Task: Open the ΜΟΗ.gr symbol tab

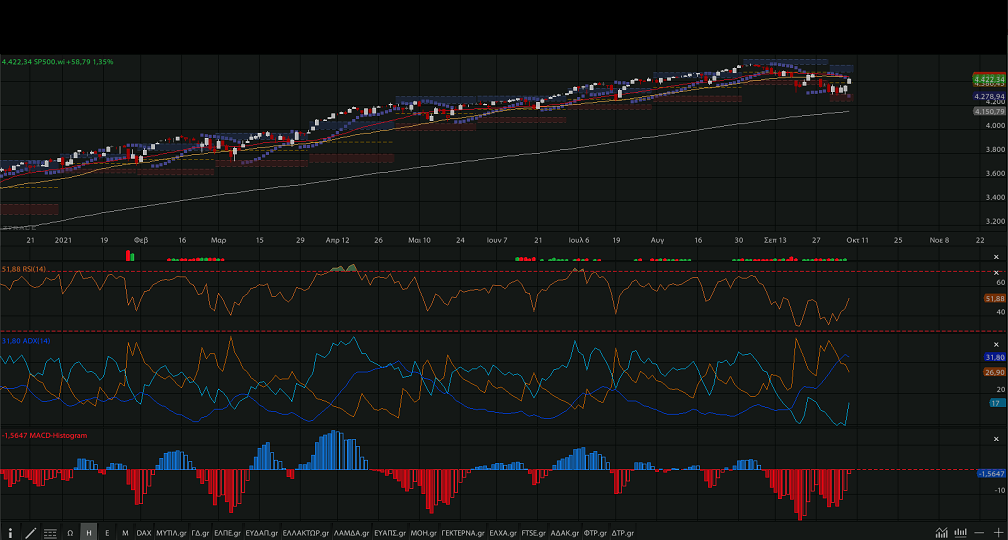Action: pos(424,533)
